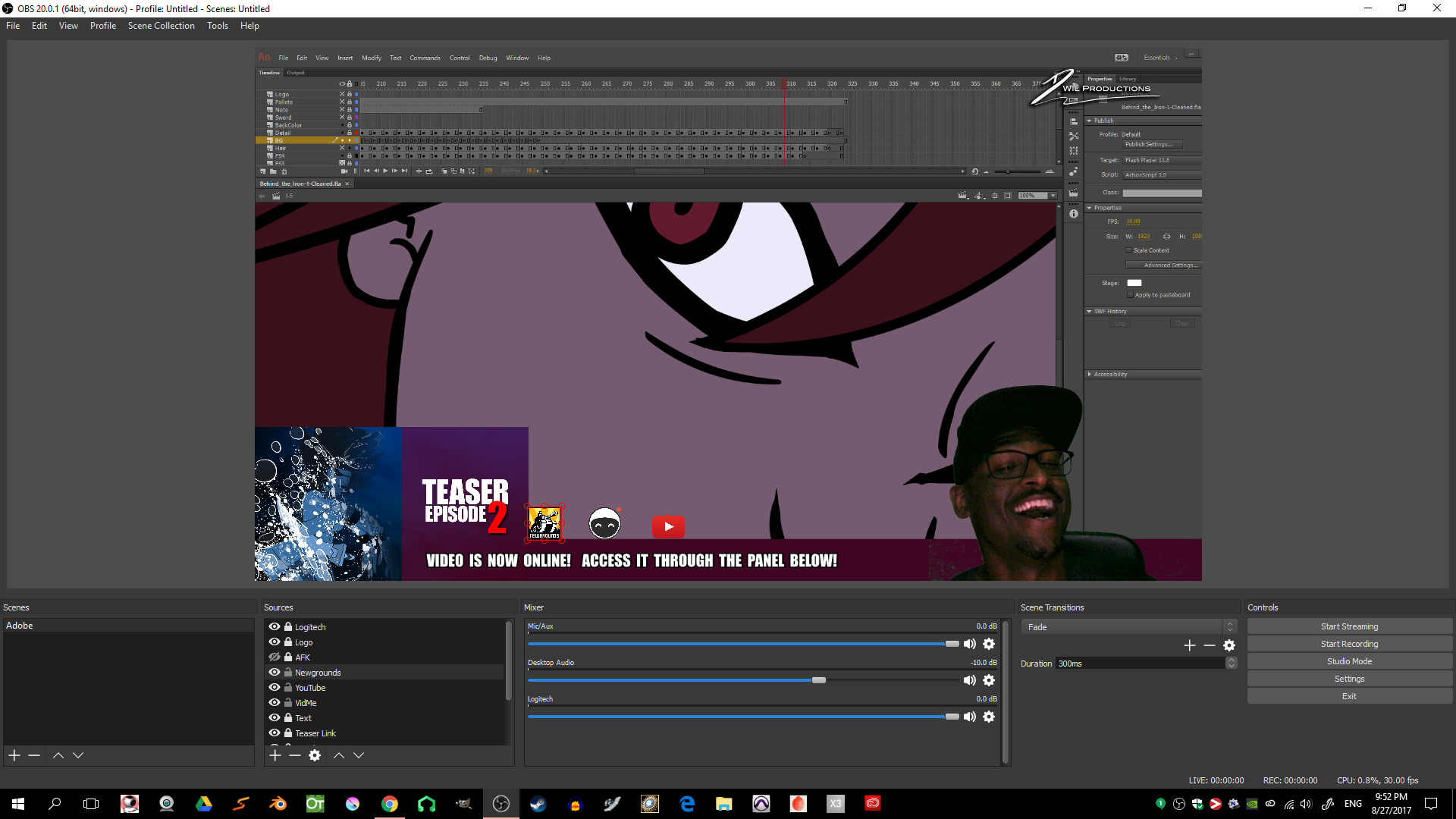The width and height of the screenshot is (1456, 819).
Task: Open Logitech audio settings gear
Action: tap(989, 717)
